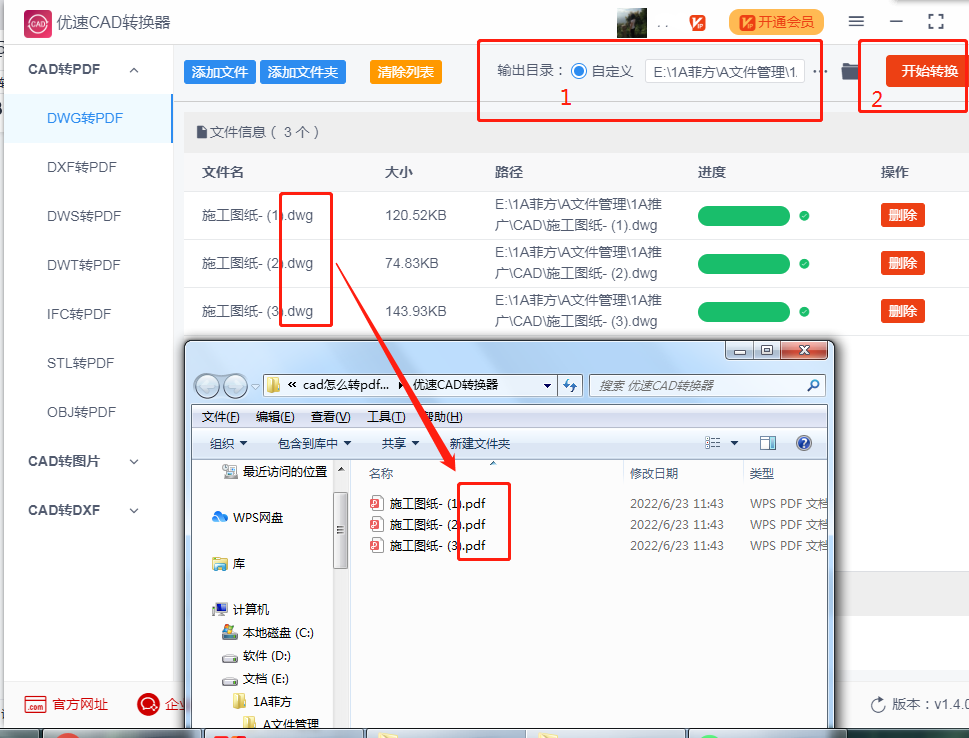Collapse the CAD转PDF sidebar section

pyautogui.click(x=133, y=70)
